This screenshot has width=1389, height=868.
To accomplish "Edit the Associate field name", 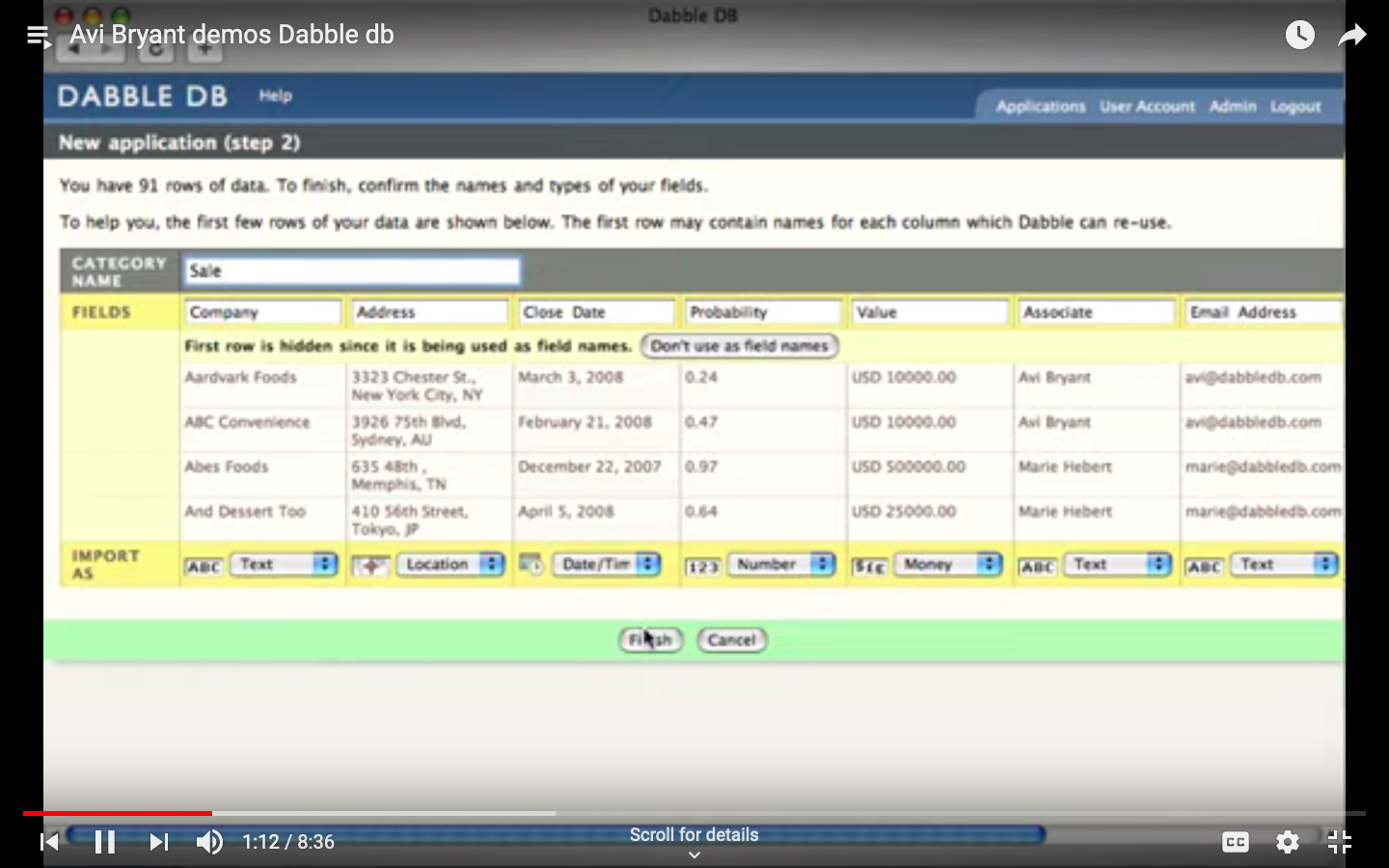I will (x=1097, y=312).
